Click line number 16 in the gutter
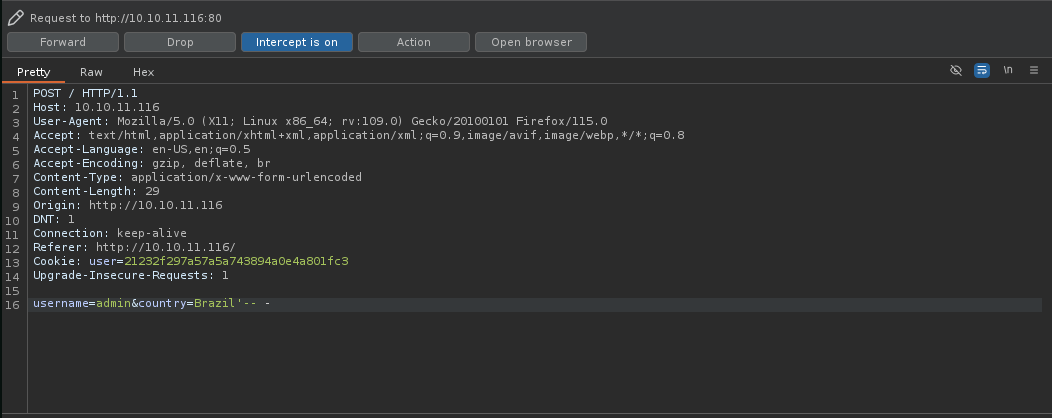Image resolution: width=1052 pixels, height=418 pixels. tap(12, 305)
